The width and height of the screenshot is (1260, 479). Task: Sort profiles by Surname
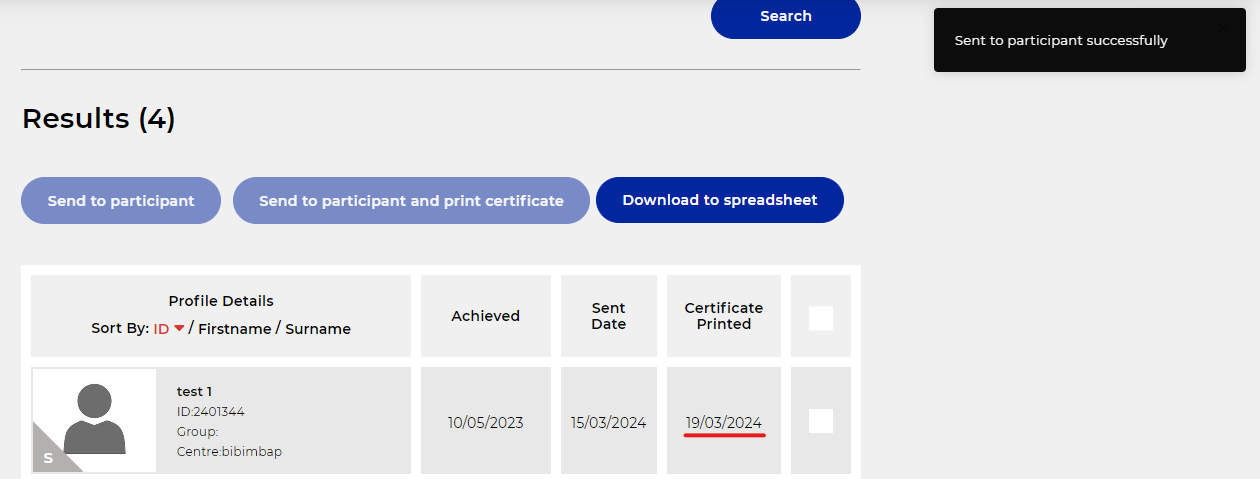[318, 329]
